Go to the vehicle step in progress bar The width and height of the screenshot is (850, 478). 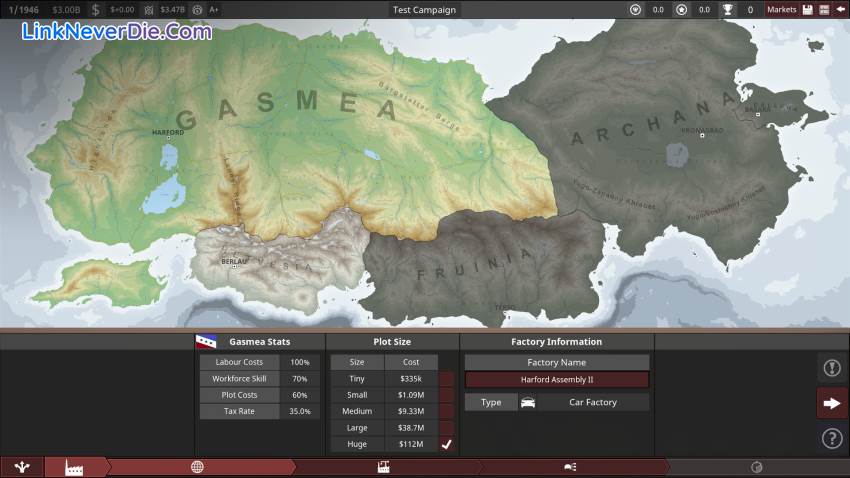[570, 467]
